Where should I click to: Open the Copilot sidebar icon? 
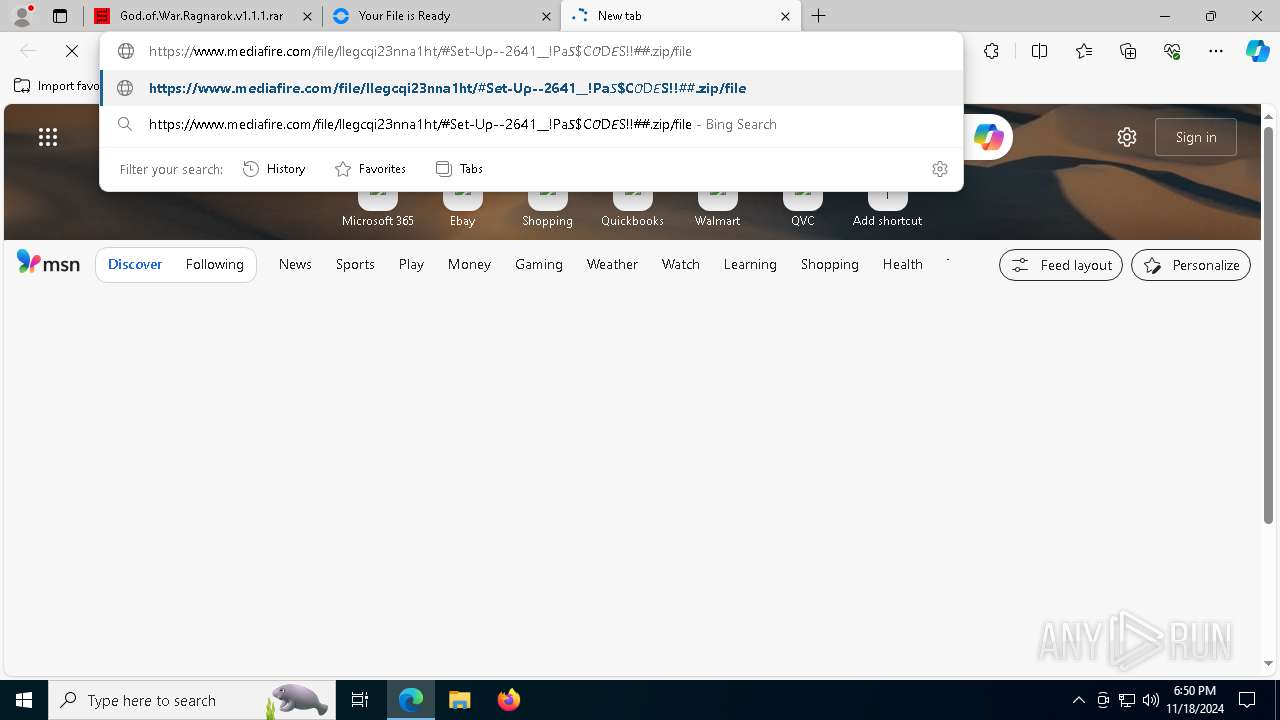[x=1257, y=51]
